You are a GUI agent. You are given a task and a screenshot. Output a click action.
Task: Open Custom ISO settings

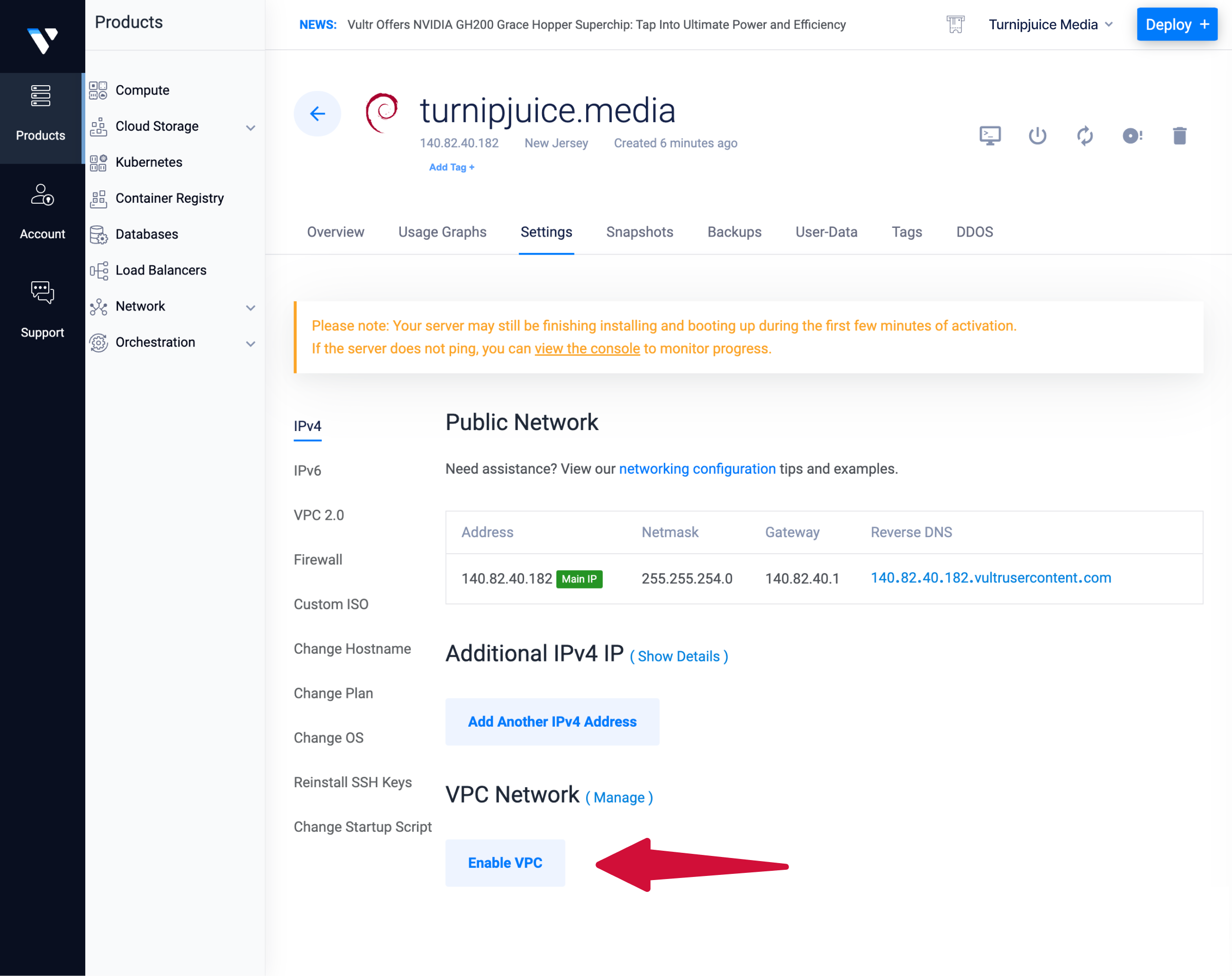(x=331, y=604)
